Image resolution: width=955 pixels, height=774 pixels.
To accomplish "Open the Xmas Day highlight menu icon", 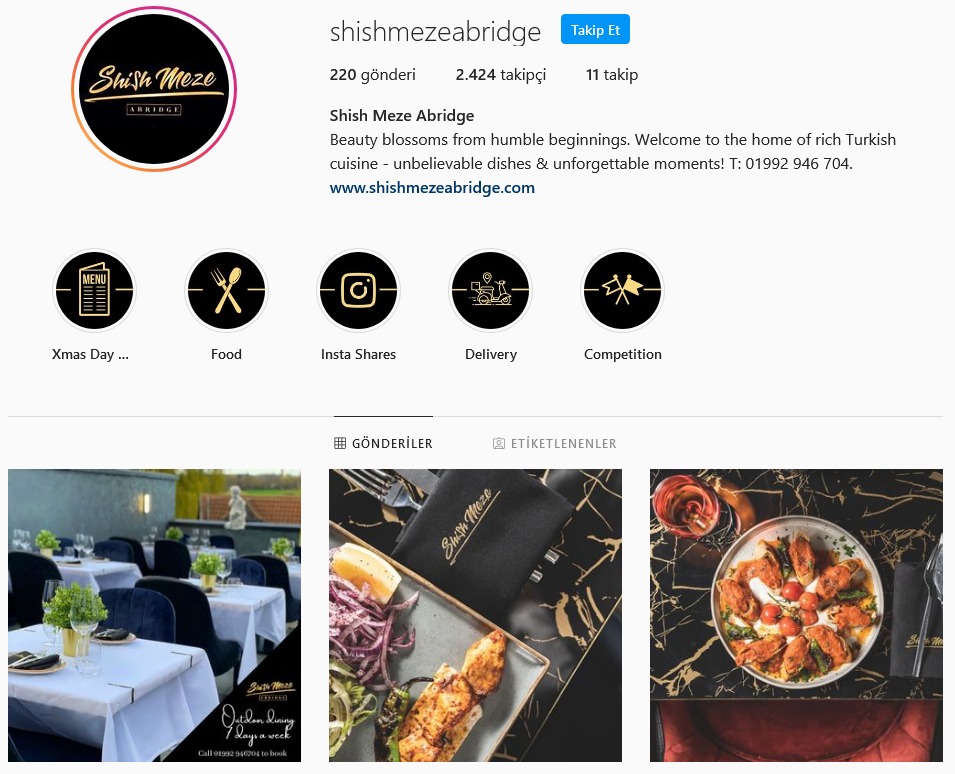I will coord(94,290).
